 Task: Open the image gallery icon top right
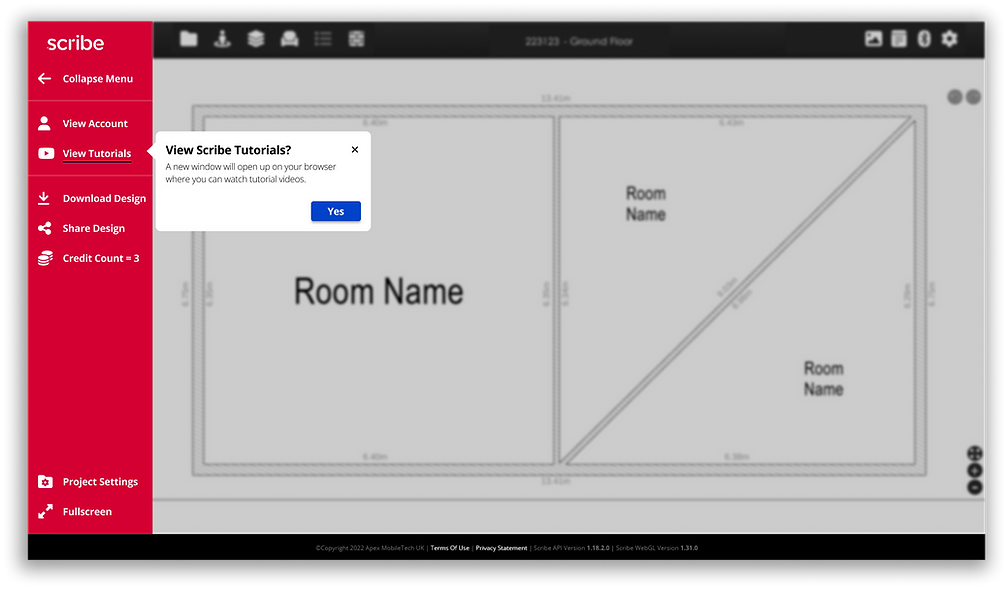(873, 38)
